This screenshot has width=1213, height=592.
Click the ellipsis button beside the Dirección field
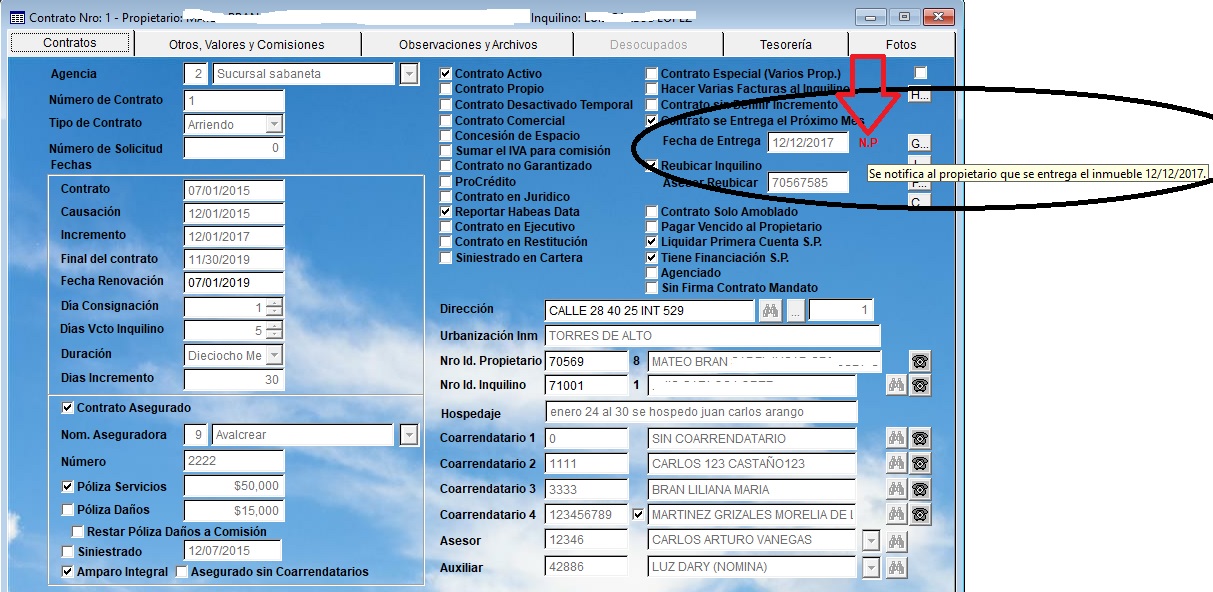(795, 310)
